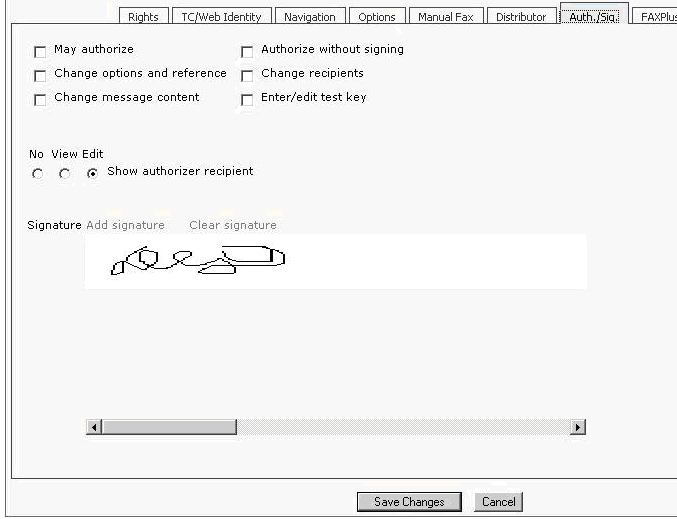
Task: Open the Distributor tab
Action: click(x=521, y=17)
